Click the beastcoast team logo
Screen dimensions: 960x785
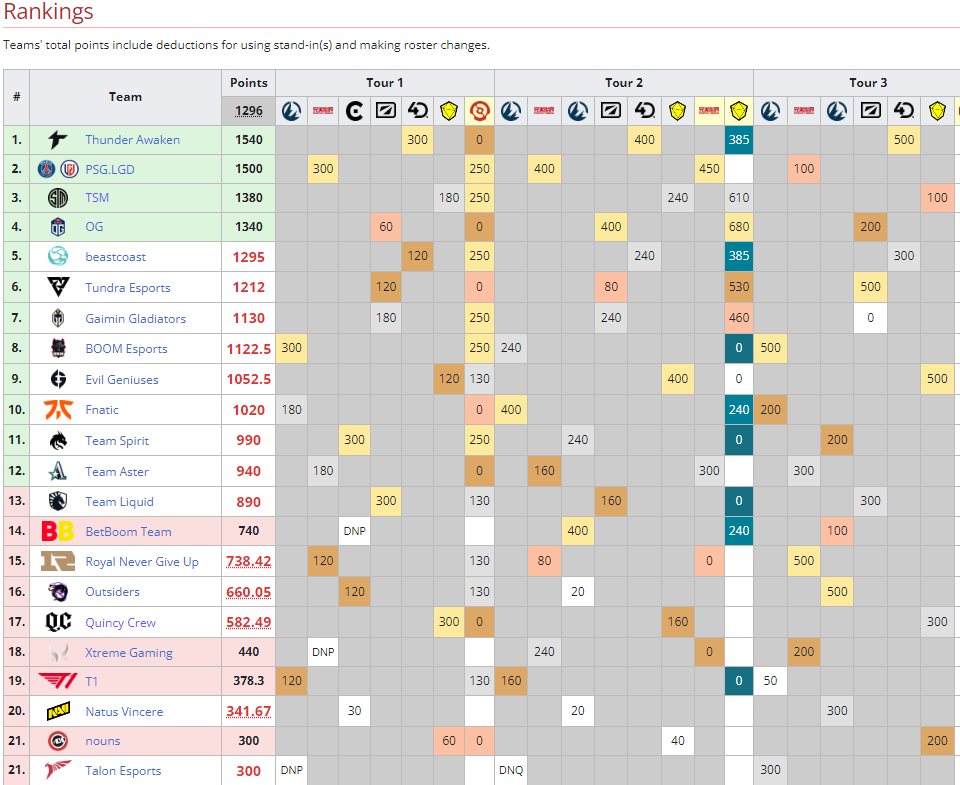pyautogui.click(x=58, y=256)
